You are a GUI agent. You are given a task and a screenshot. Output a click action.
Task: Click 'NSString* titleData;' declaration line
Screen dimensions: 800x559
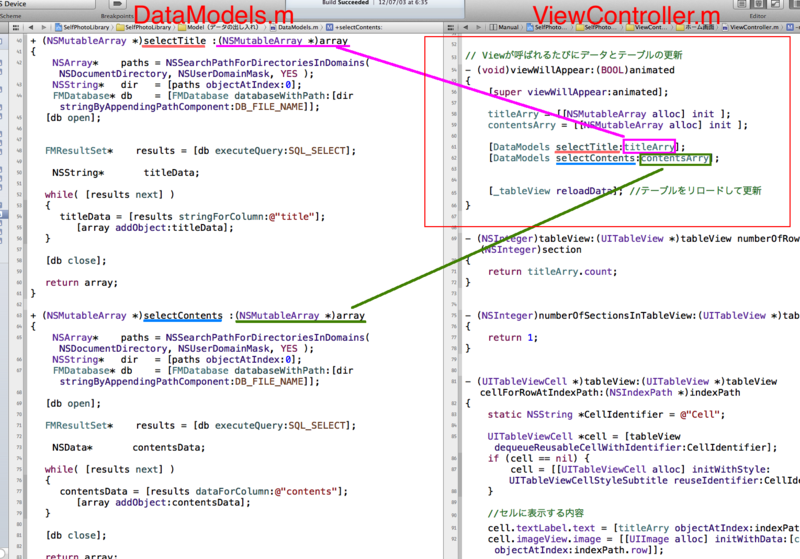126,173
